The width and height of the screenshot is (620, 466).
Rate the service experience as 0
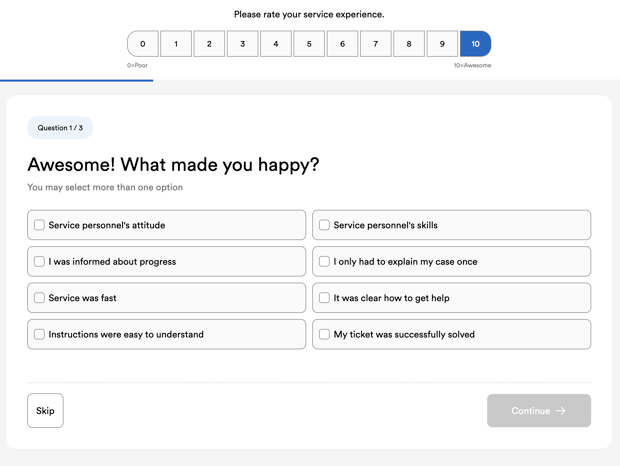(x=143, y=44)
